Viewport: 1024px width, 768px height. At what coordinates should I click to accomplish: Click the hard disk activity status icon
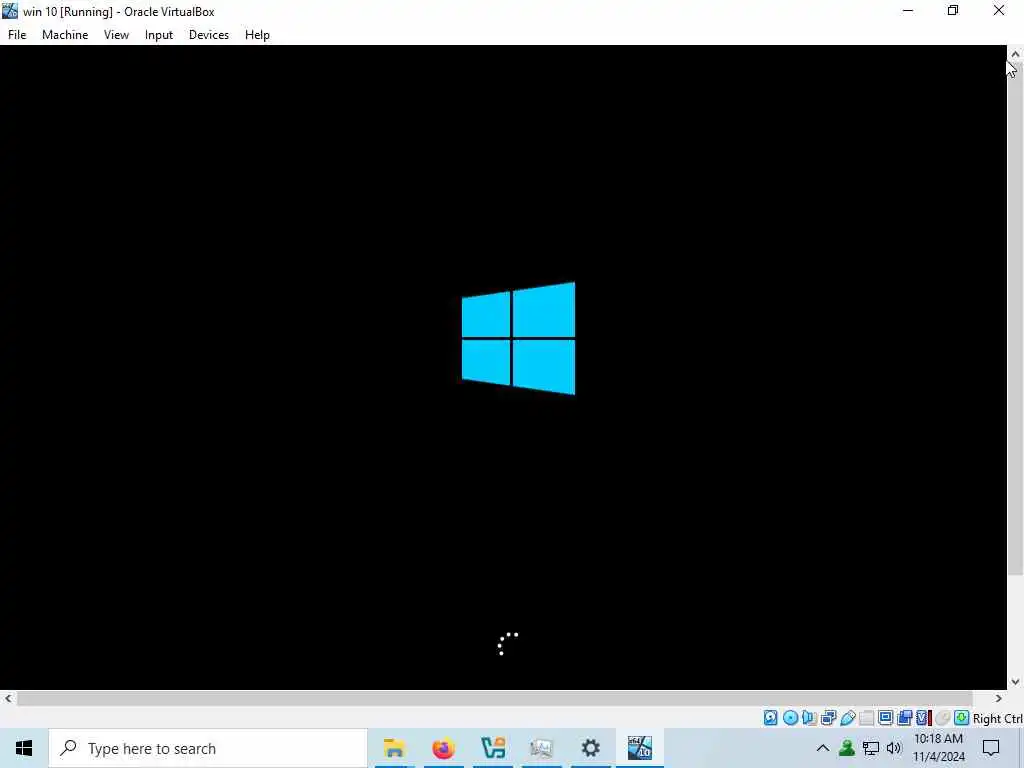click(x=771, y=718)
